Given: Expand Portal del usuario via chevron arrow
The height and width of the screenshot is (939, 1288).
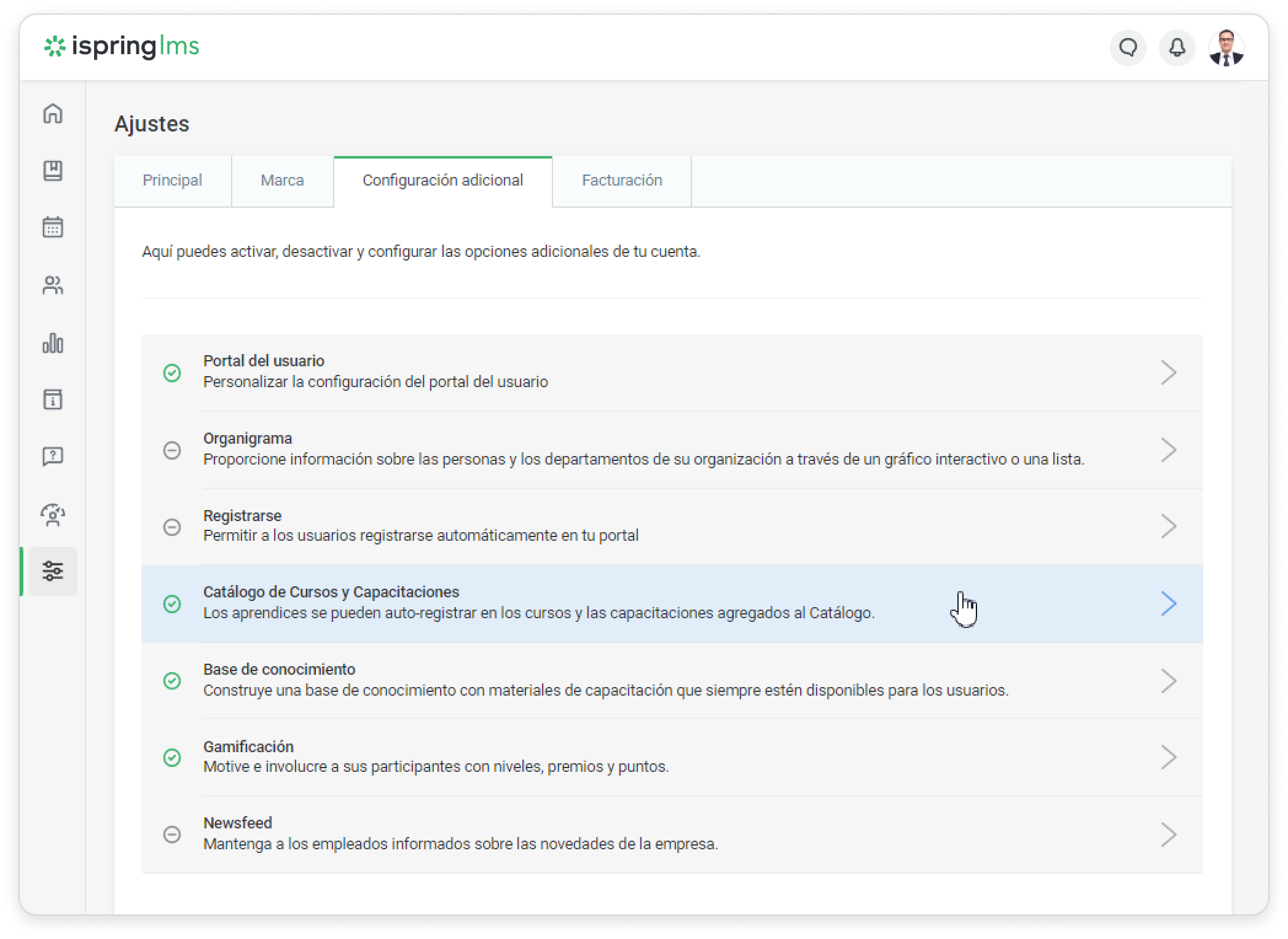Looking at the screenshot, I should point(1168,372).
